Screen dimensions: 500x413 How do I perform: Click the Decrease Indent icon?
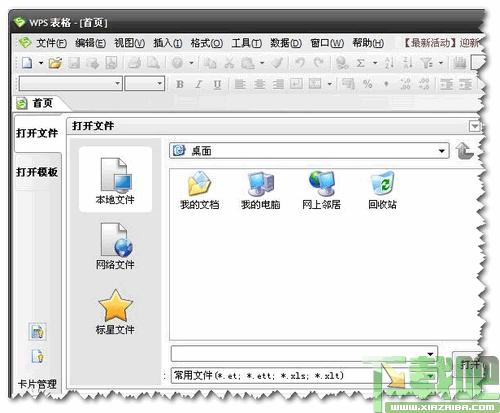pos(447,84)
